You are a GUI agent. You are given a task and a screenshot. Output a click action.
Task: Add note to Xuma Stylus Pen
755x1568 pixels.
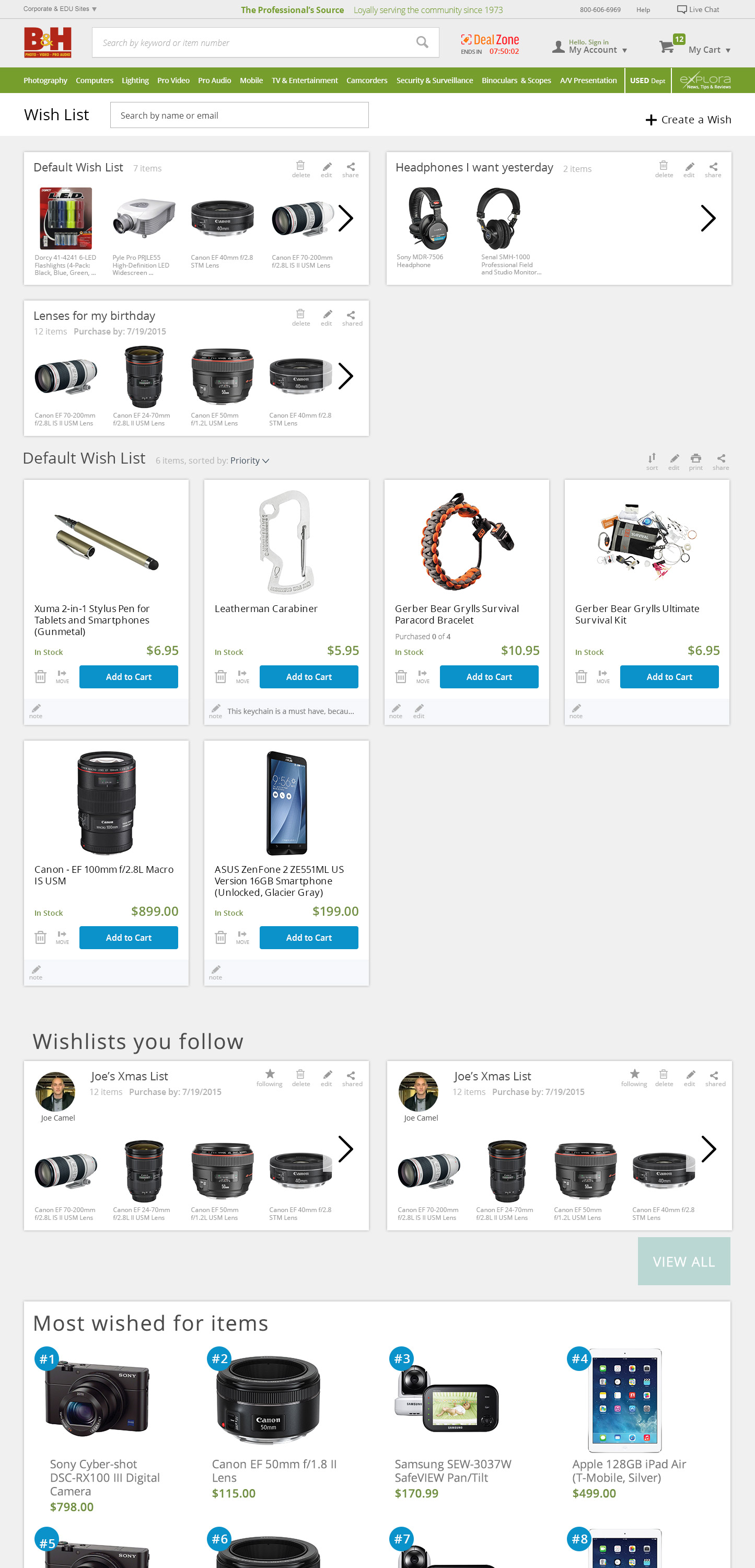click(36, 711)
